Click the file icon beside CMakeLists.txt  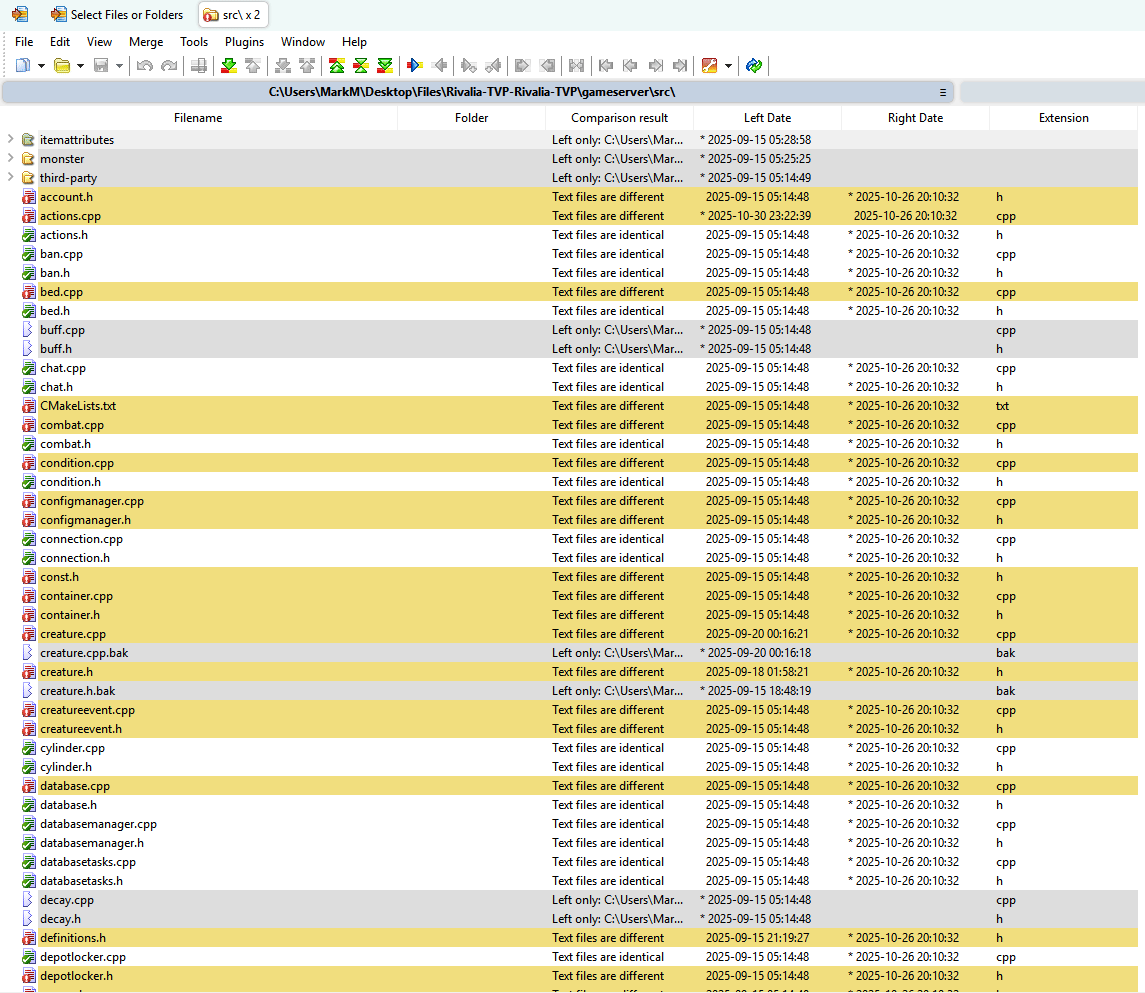pyautogui.click(x=28, y=405)
